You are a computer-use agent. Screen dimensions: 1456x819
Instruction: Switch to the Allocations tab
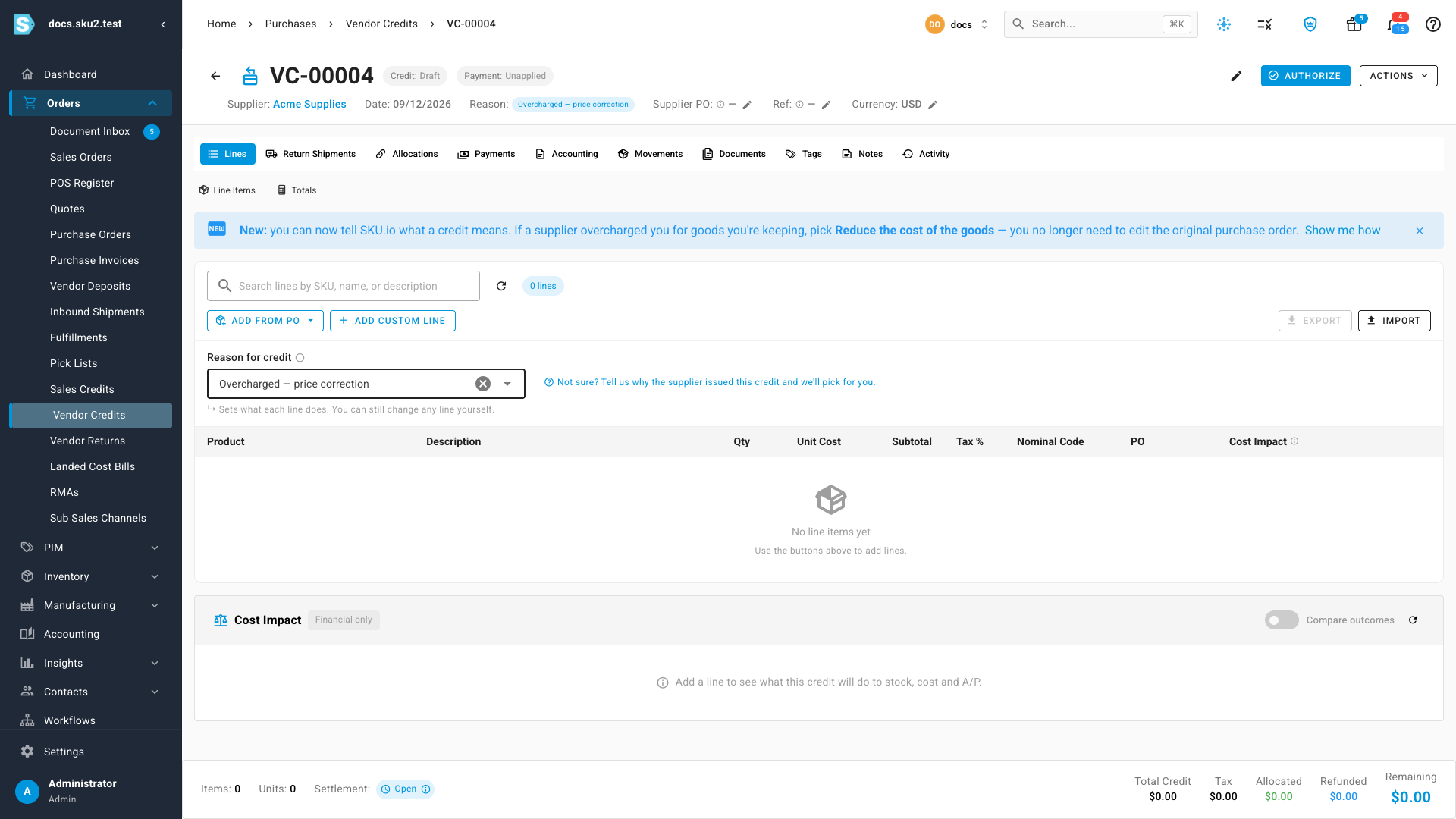pyautogui.click(x=406, y=154)
